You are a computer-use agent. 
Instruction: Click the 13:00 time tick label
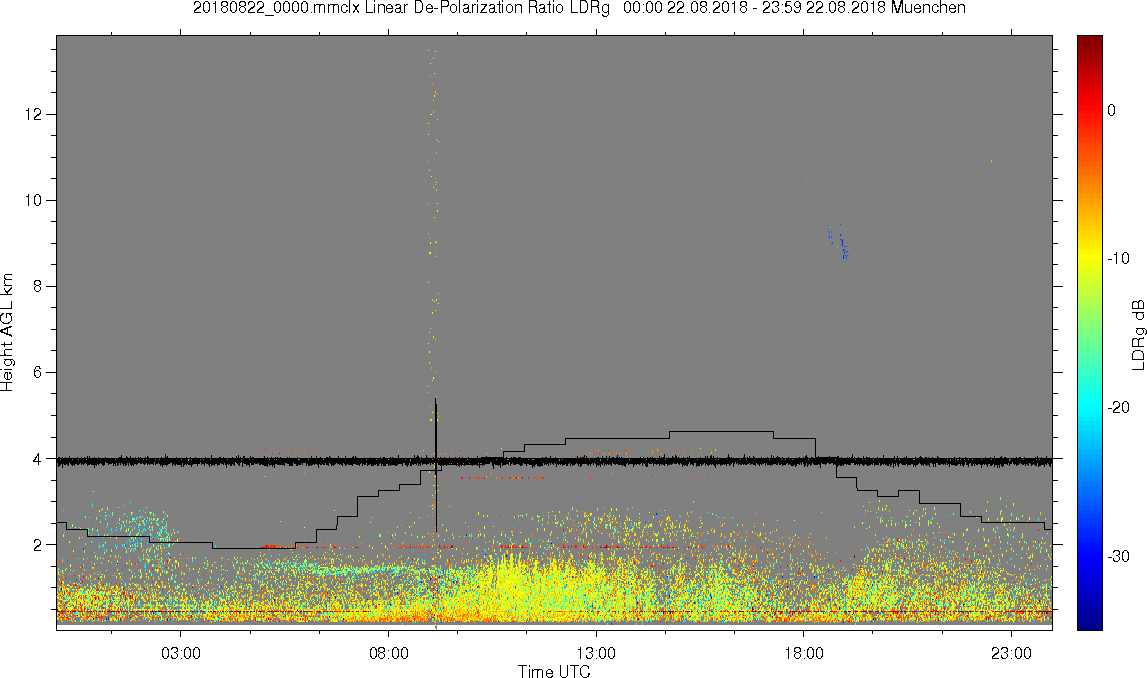596,653
